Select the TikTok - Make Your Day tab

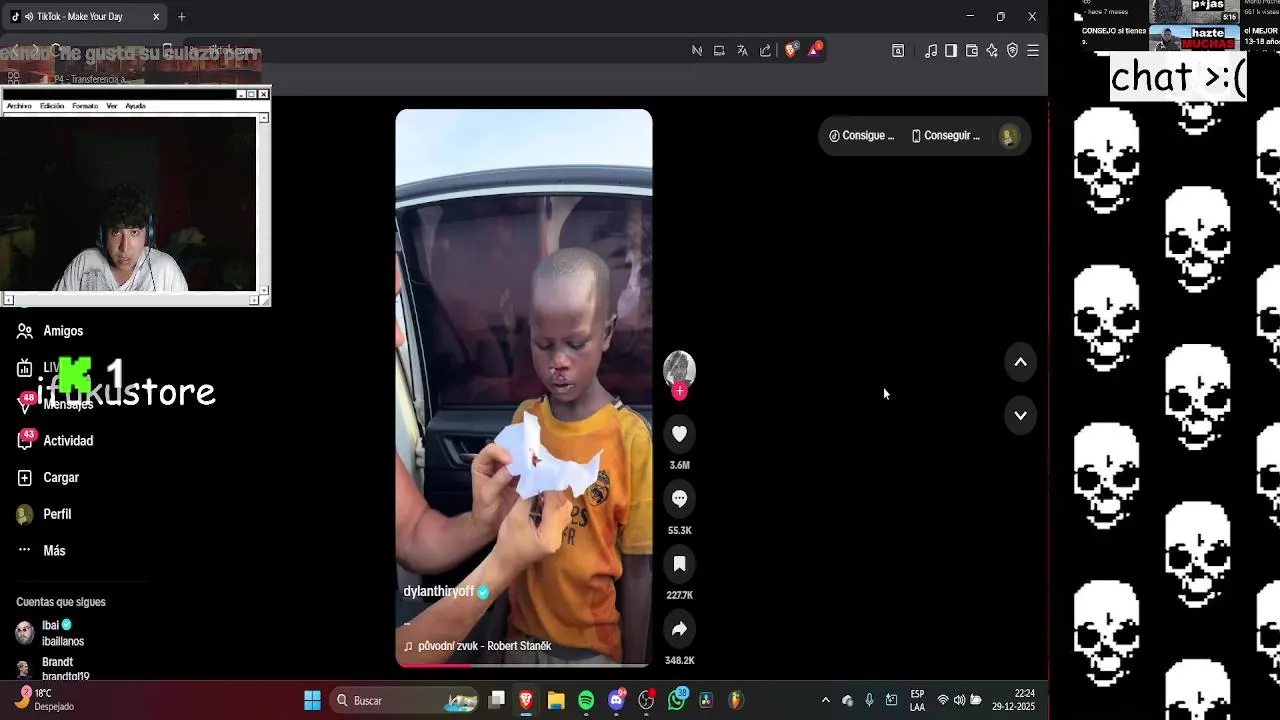coord(85,17)
